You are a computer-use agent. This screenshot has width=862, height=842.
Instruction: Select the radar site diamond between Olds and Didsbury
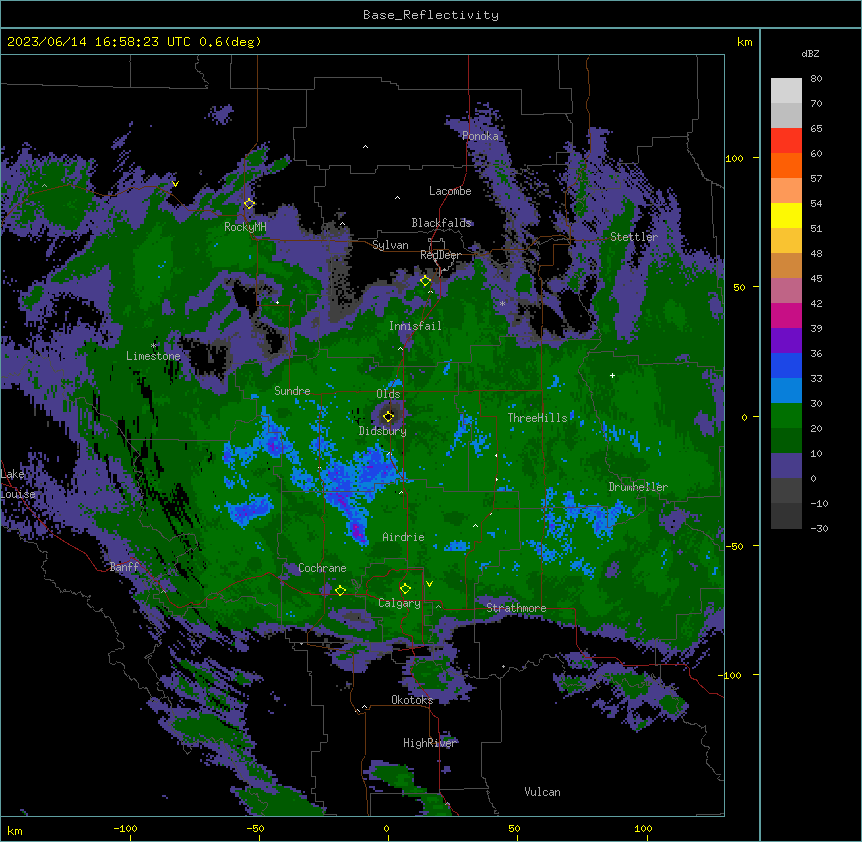coord(388,416)
